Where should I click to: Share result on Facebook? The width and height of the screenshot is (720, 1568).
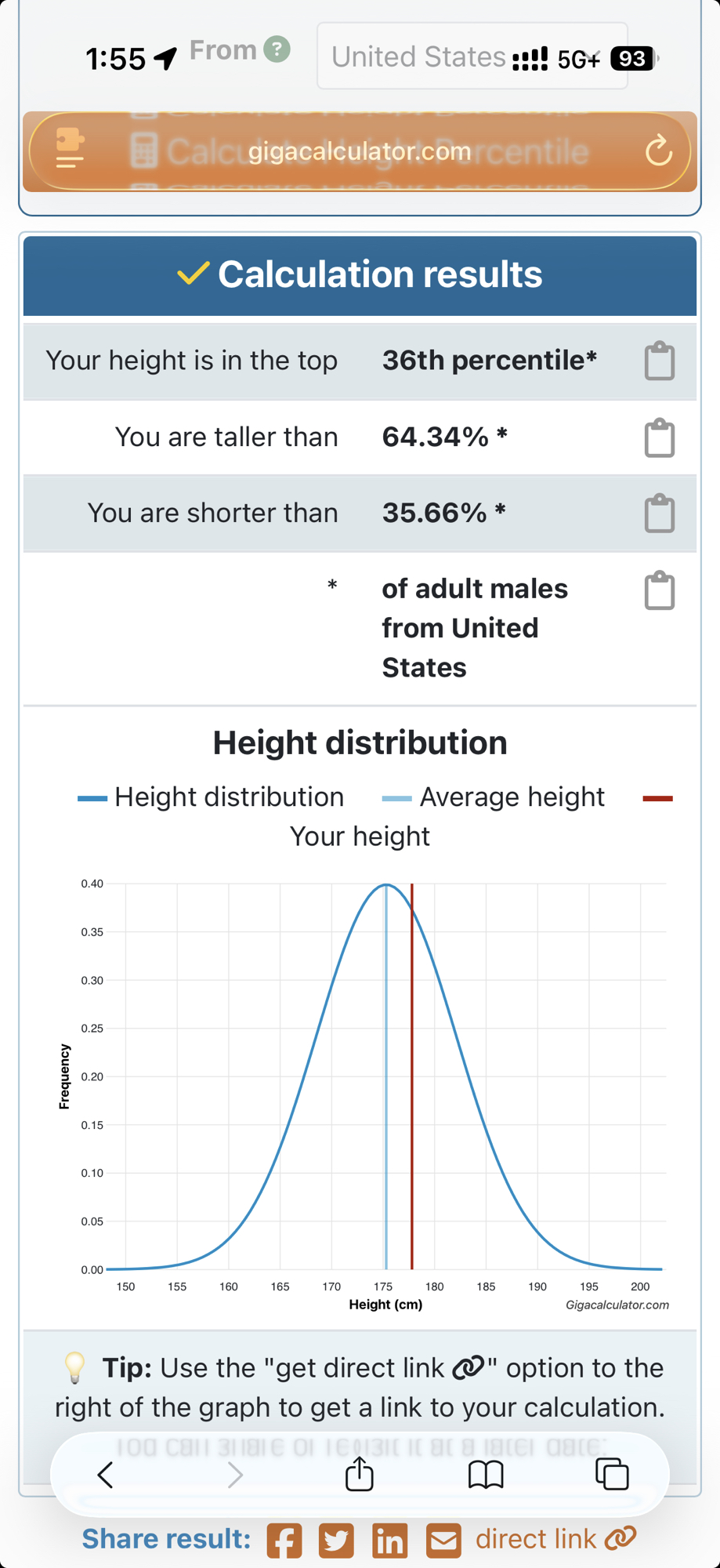284,1541
